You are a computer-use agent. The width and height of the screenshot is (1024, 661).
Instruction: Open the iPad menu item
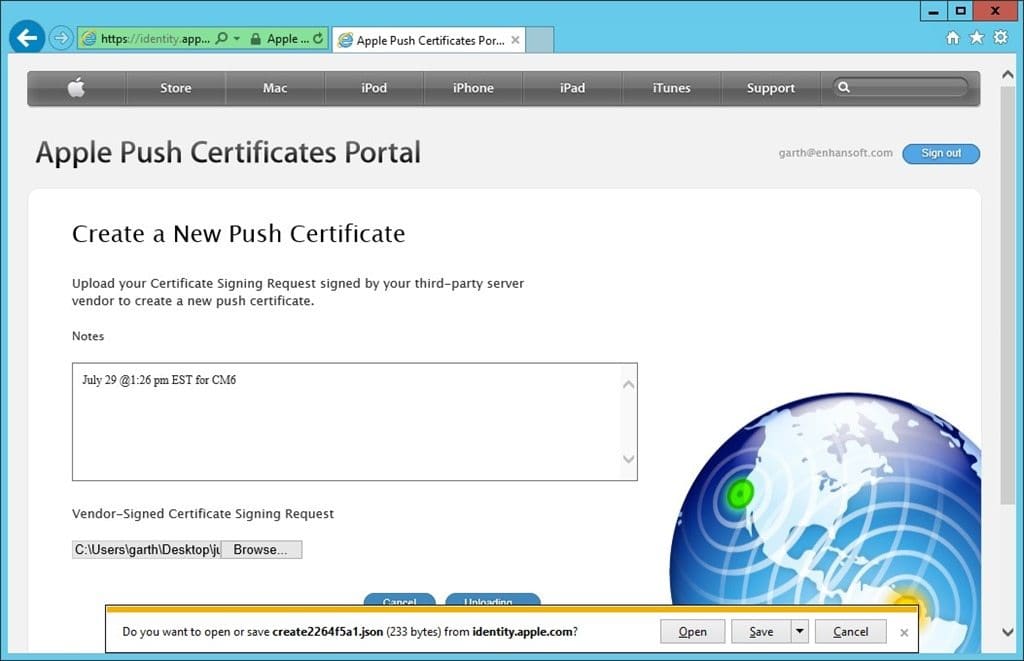572,88
